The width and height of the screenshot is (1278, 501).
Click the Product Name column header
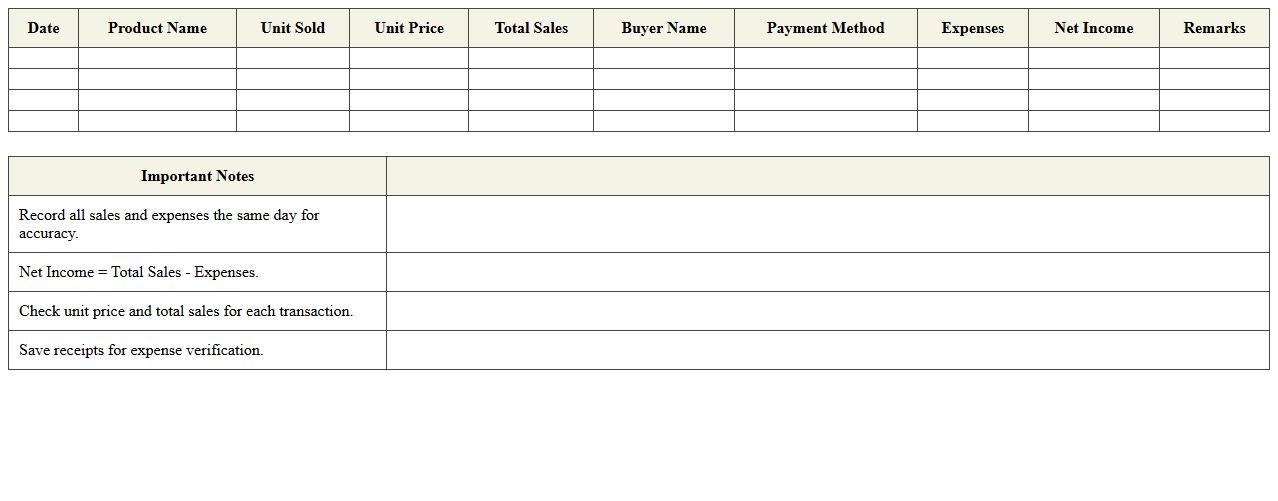pyautogui.click(x=157, y=28)
